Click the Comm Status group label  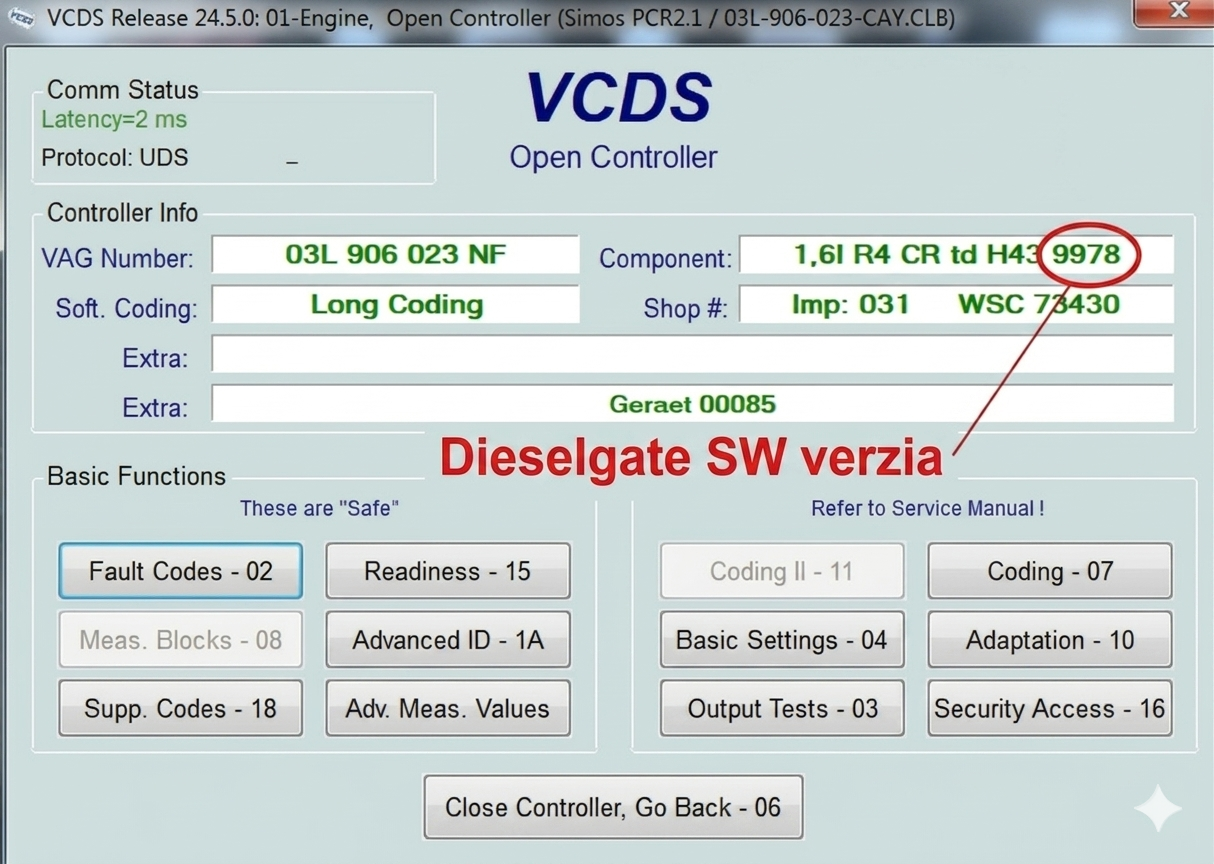pyautogui.click(x=123, y=89)
